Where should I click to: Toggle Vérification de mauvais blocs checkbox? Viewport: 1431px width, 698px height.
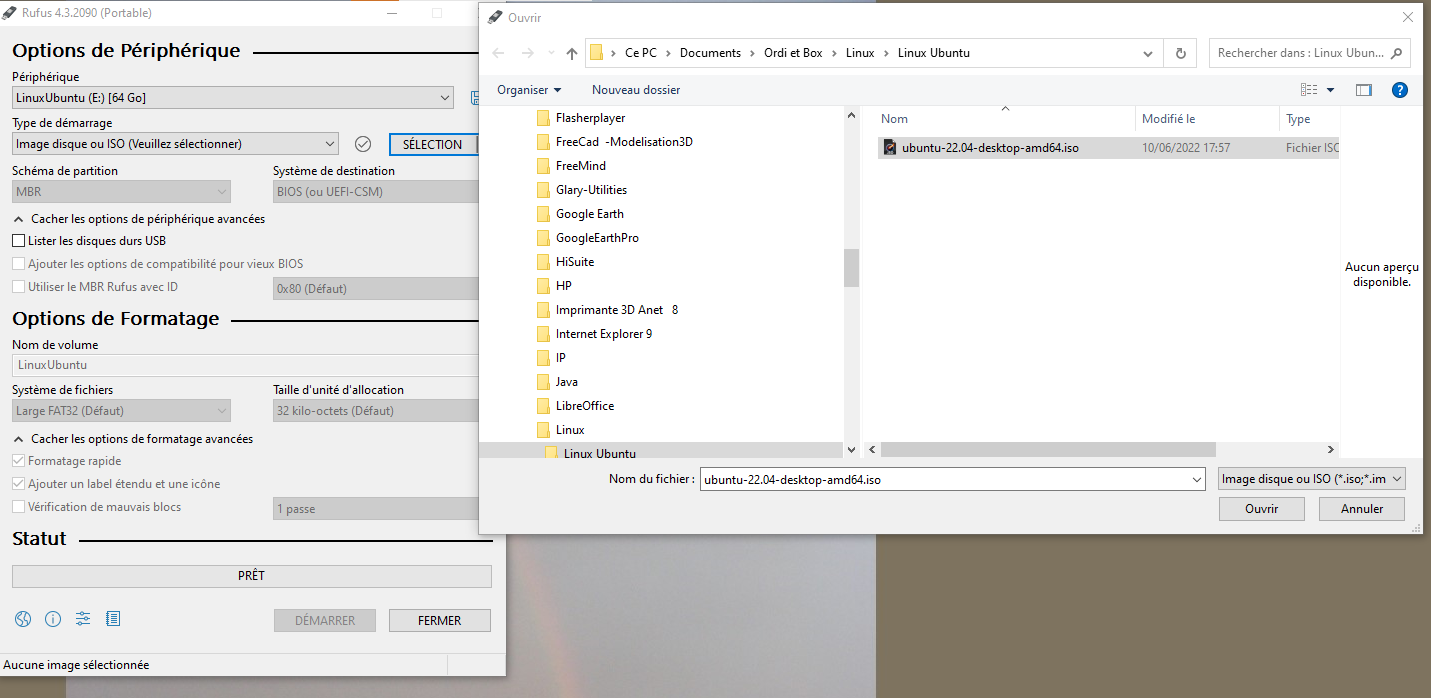(18, 507)
